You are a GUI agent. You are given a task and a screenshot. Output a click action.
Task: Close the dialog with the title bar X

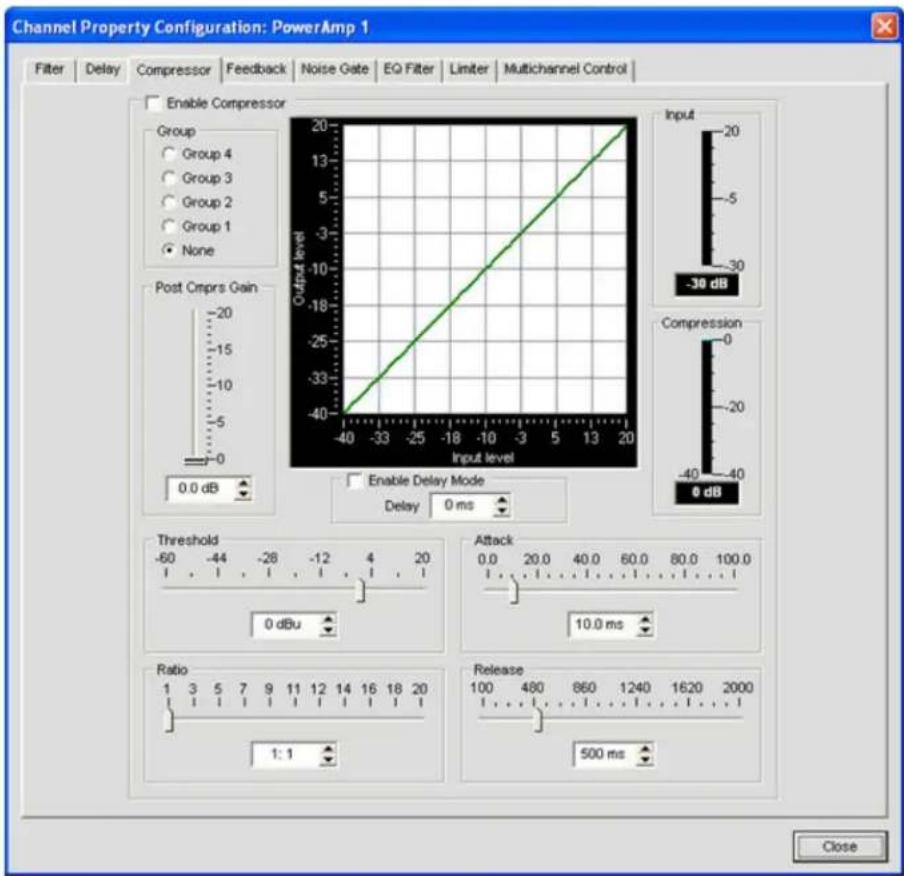click(x=884, y=27)
